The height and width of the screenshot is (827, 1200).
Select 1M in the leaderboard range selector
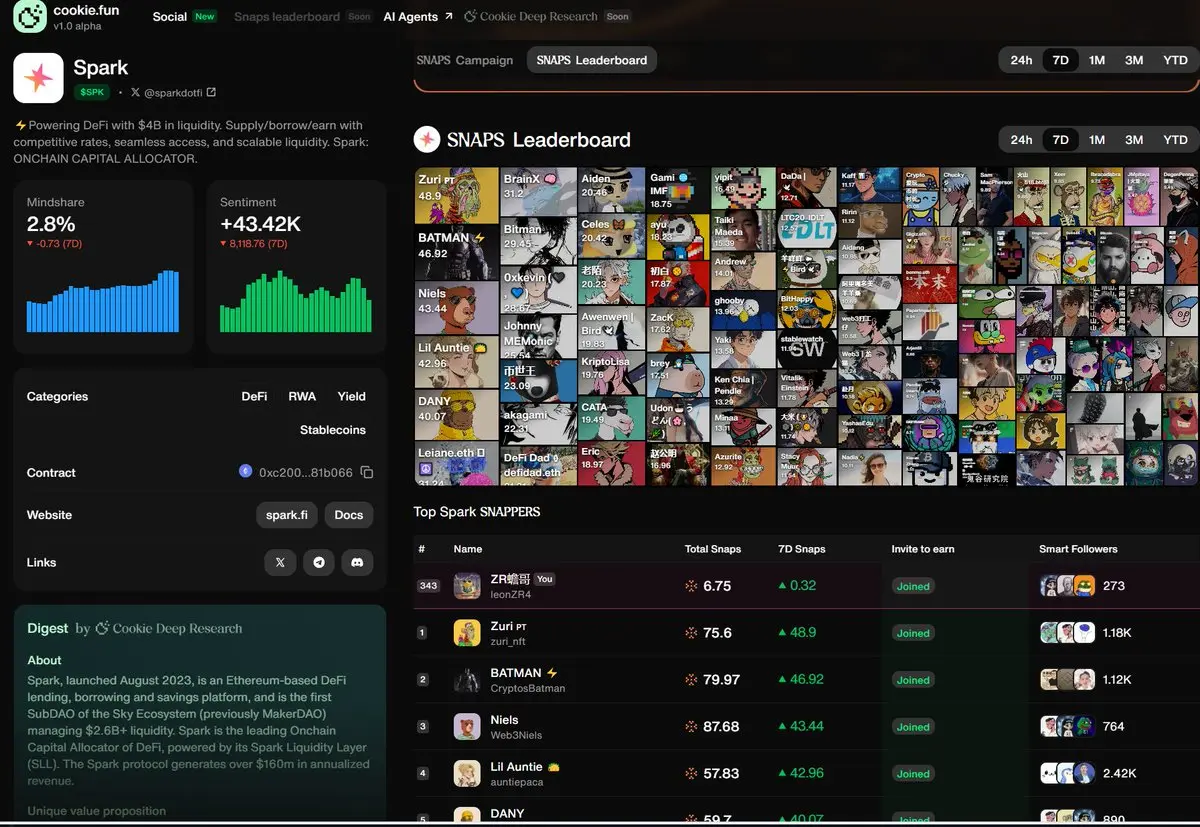1097,140
